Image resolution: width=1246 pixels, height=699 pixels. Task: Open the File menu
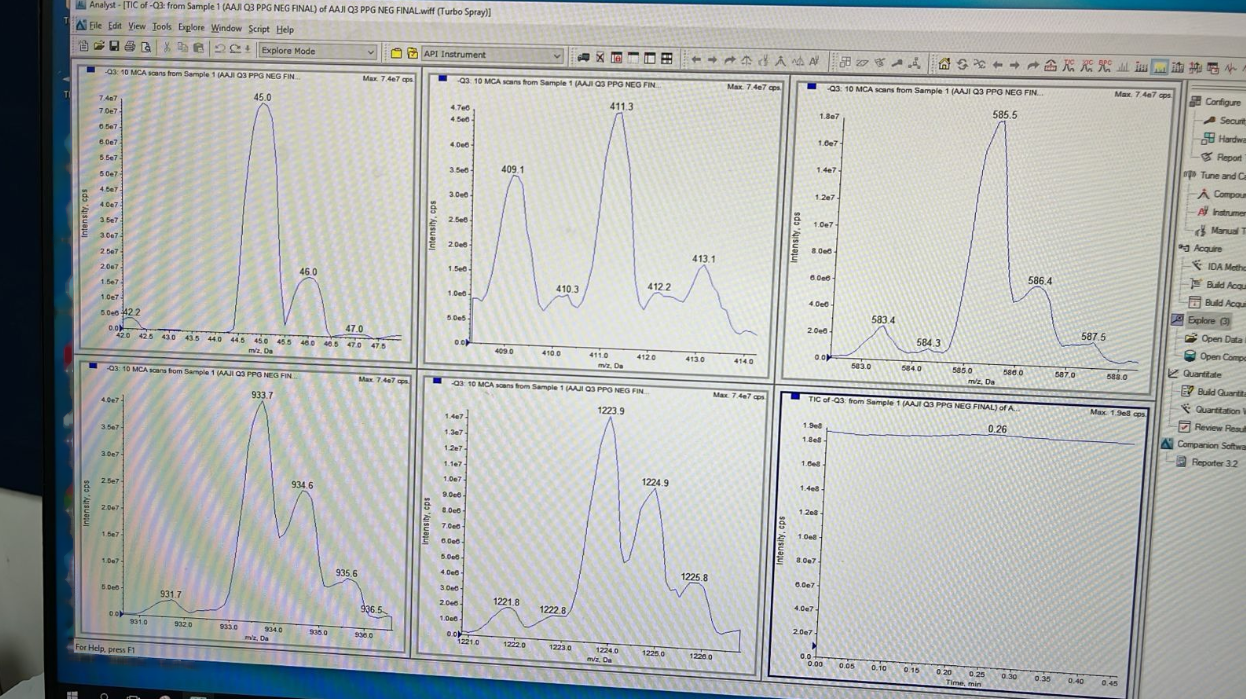click(x=96, y=25)
